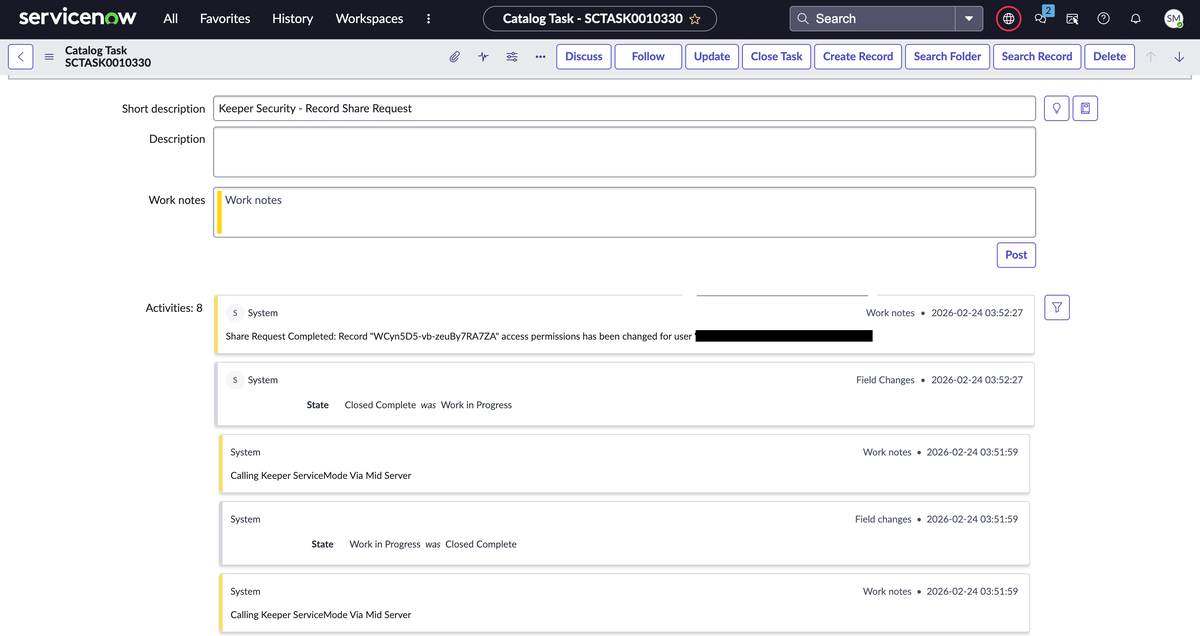The height and width of the screenshot is (636, 1200).
Task: Open the SM user profile avatar
Action: pyautogui.click(x=1173, y=18)
